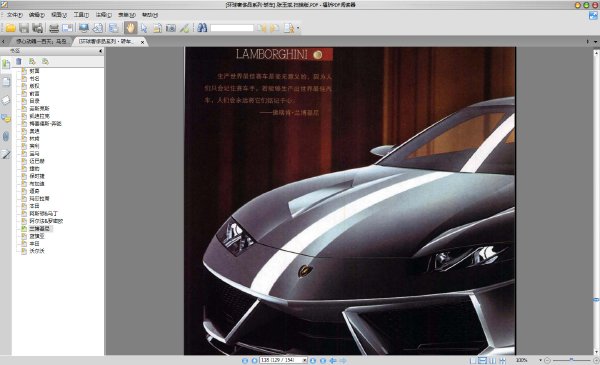Open the Attachments paperclip side panel

click(6, 136)
